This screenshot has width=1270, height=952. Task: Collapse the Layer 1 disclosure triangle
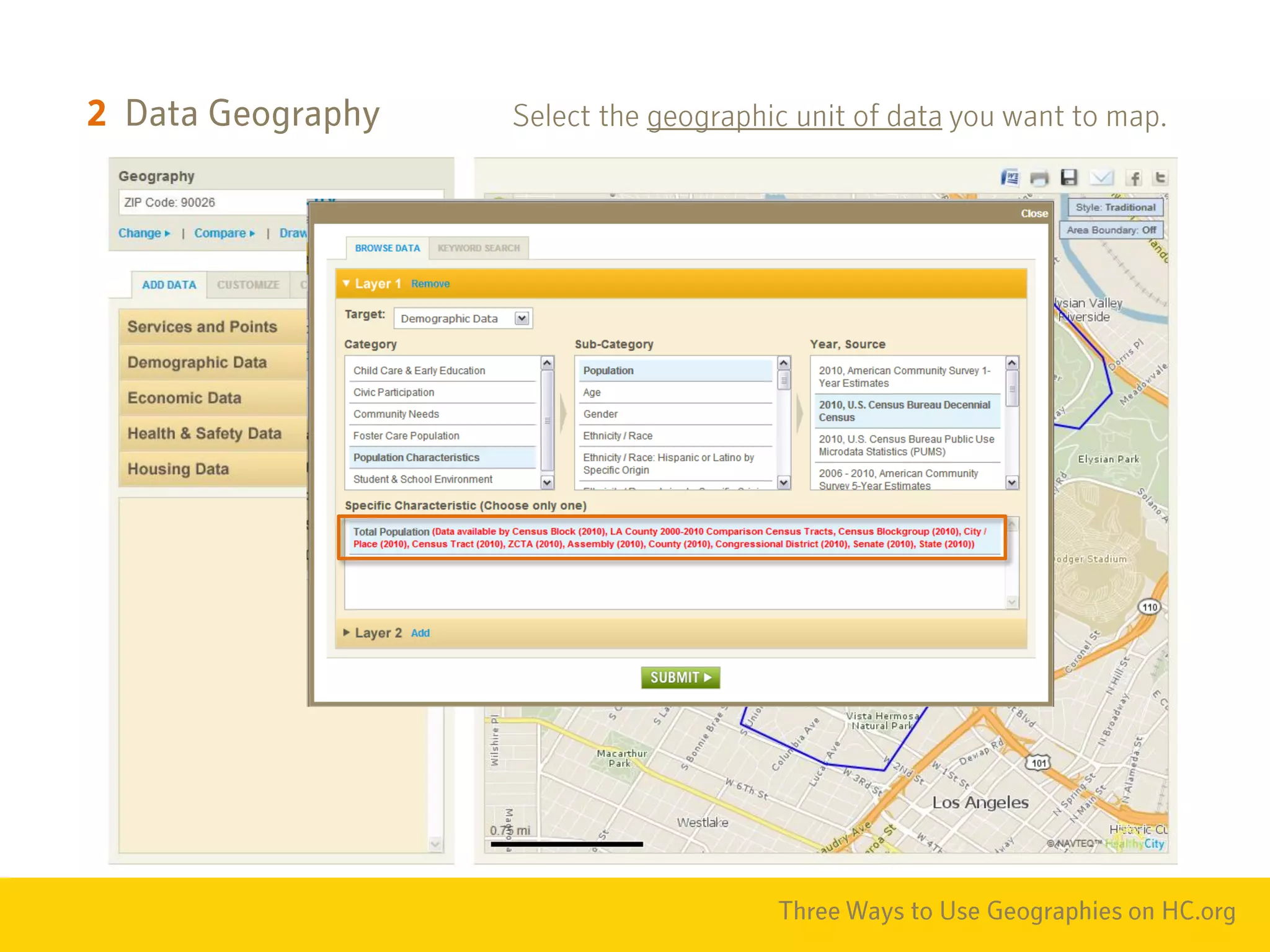(347, 283)
